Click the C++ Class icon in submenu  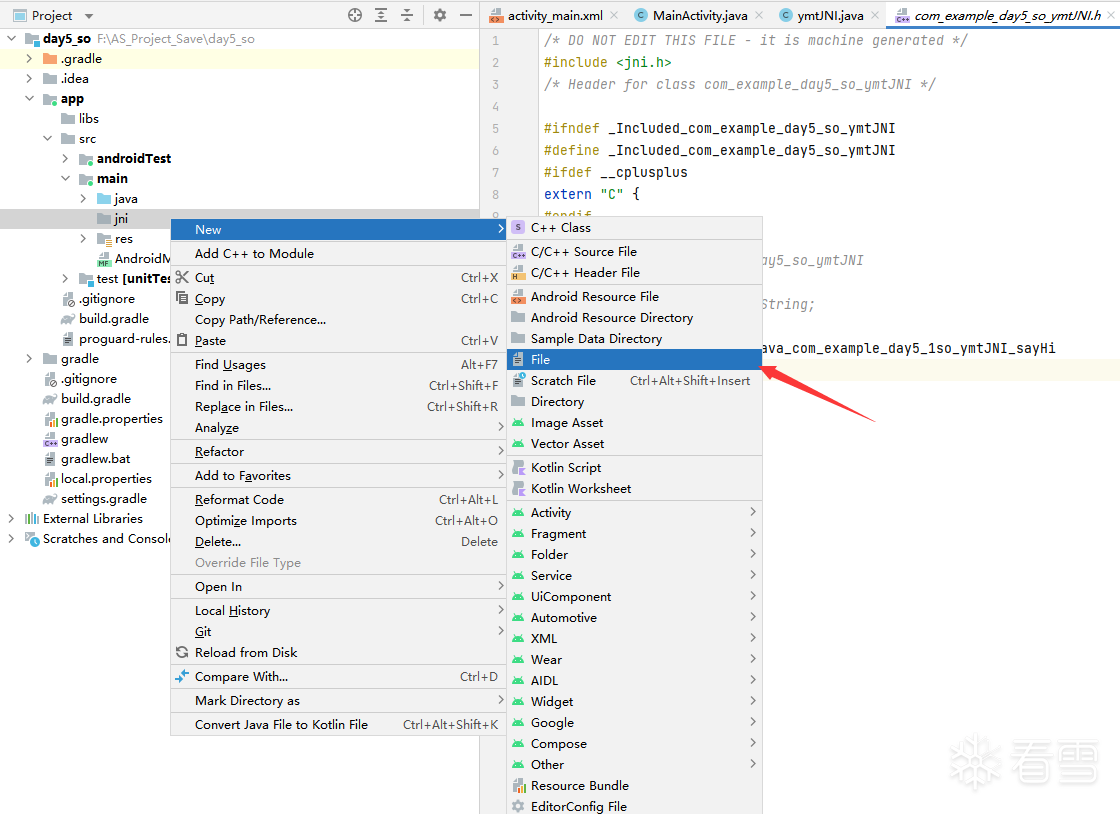519,228
